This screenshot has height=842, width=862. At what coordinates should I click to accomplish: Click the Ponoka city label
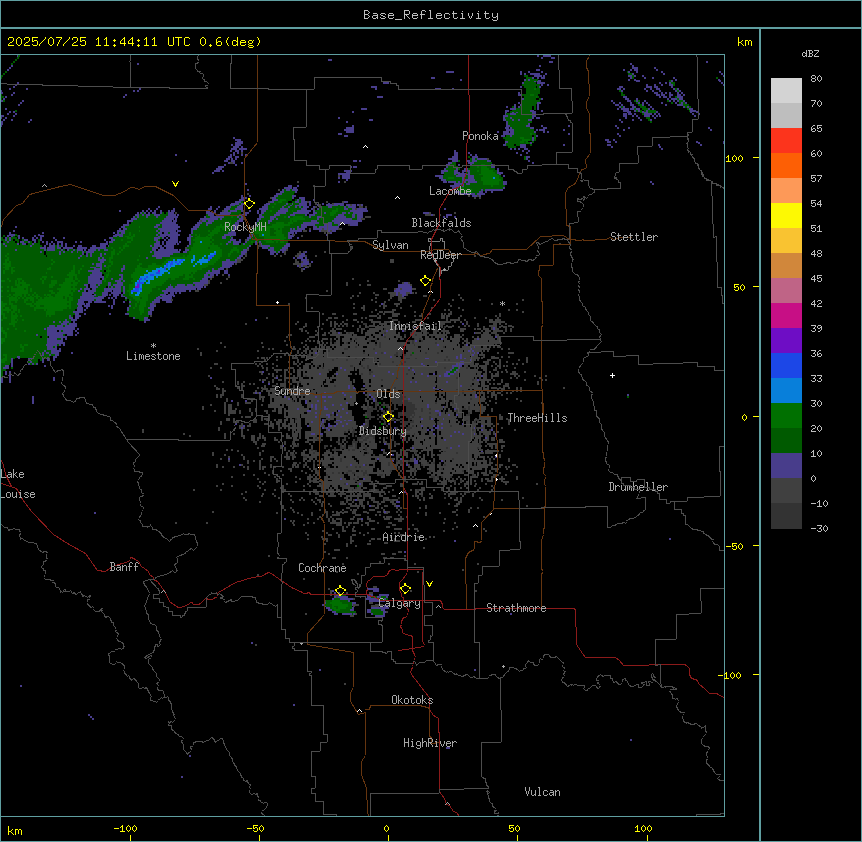point(480,136)
